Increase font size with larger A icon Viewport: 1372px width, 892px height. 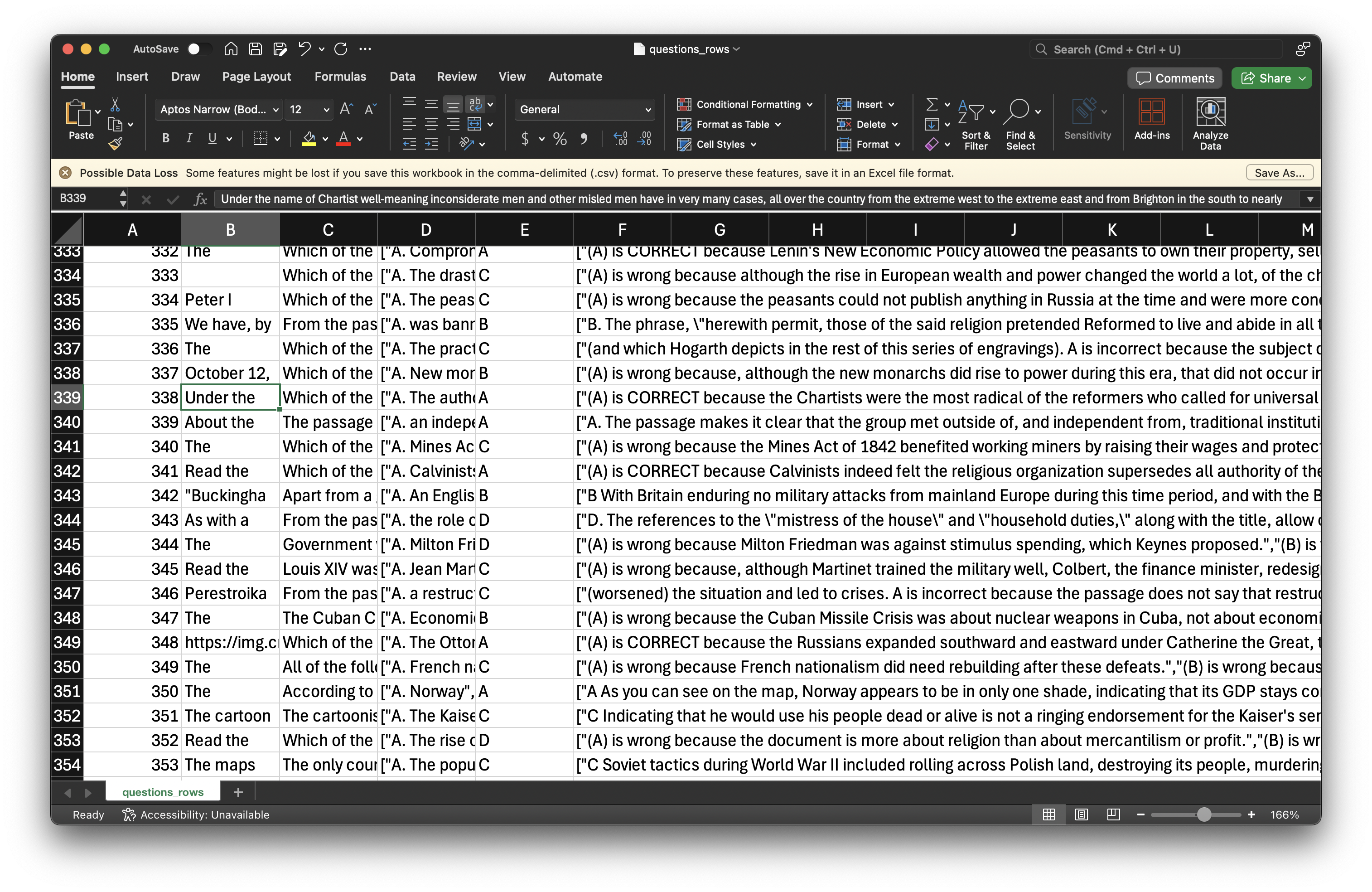346,109
